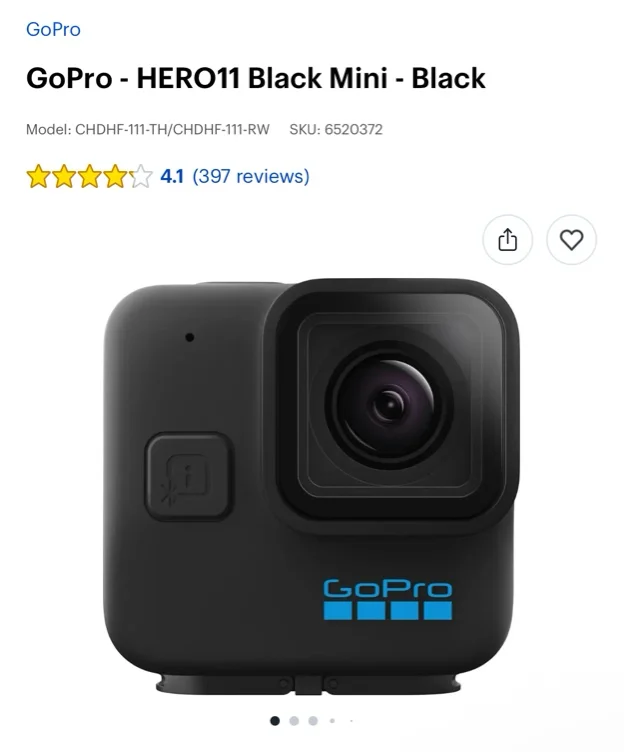Click the camera lens in product photo

[x=389, y=405]
